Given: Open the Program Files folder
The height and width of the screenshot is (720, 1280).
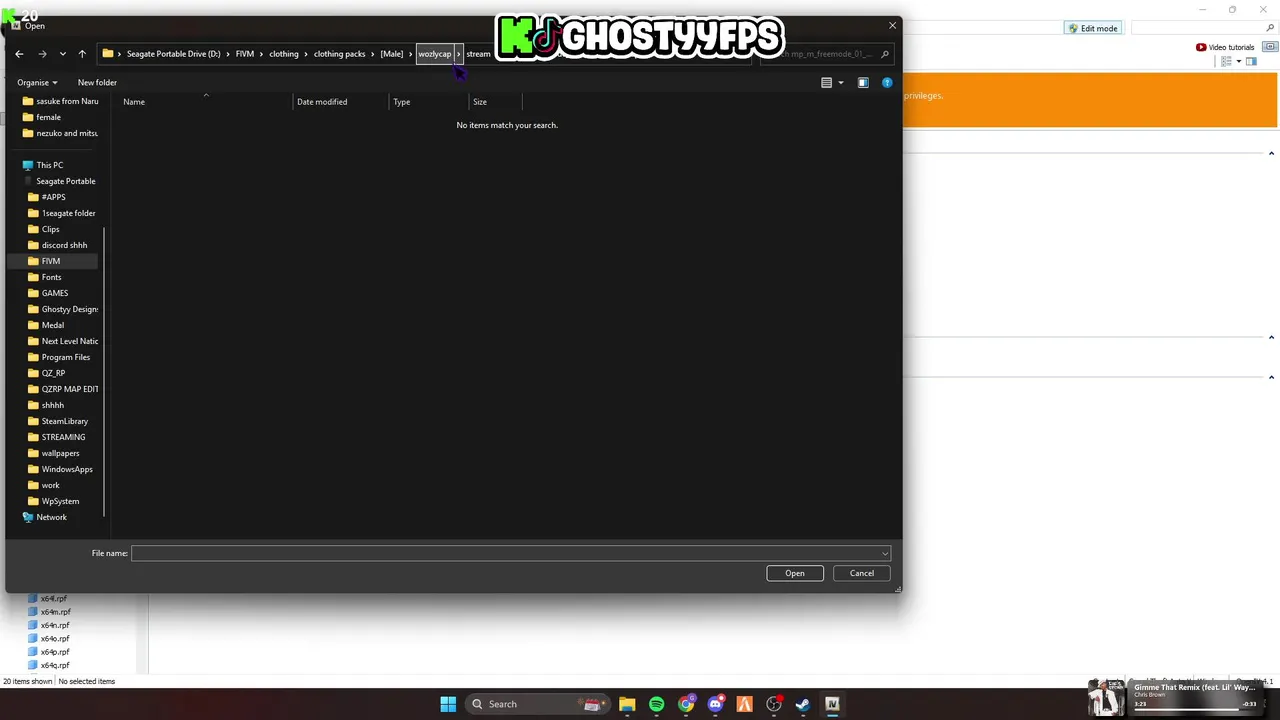Looking at the screenshot, I should click(59, 357).
